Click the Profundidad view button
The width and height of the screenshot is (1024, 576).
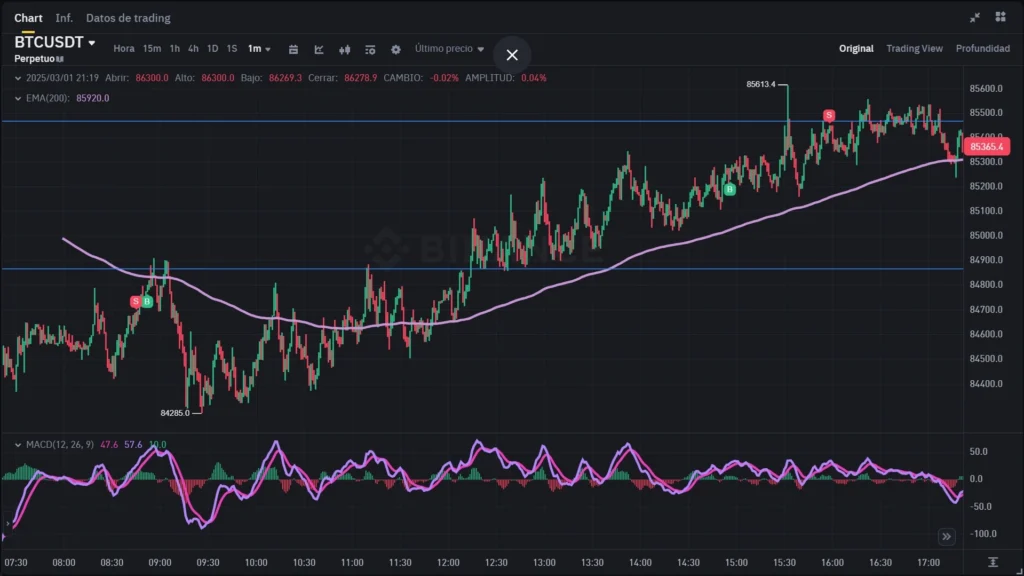[x=982, y=49]
